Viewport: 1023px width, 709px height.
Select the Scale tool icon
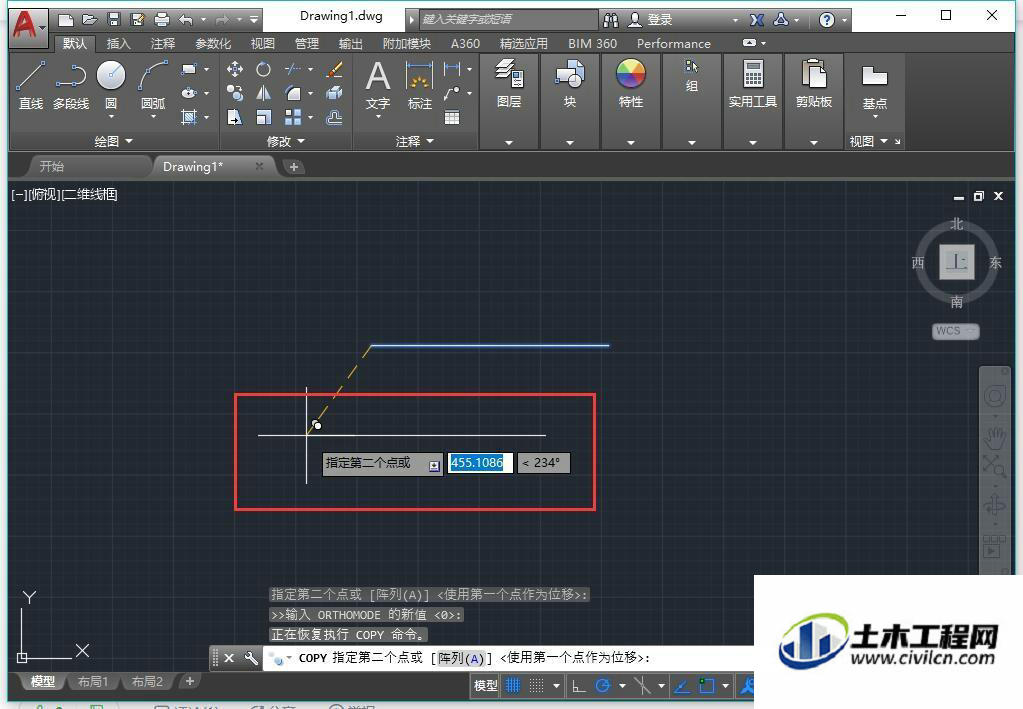[264, 117]
